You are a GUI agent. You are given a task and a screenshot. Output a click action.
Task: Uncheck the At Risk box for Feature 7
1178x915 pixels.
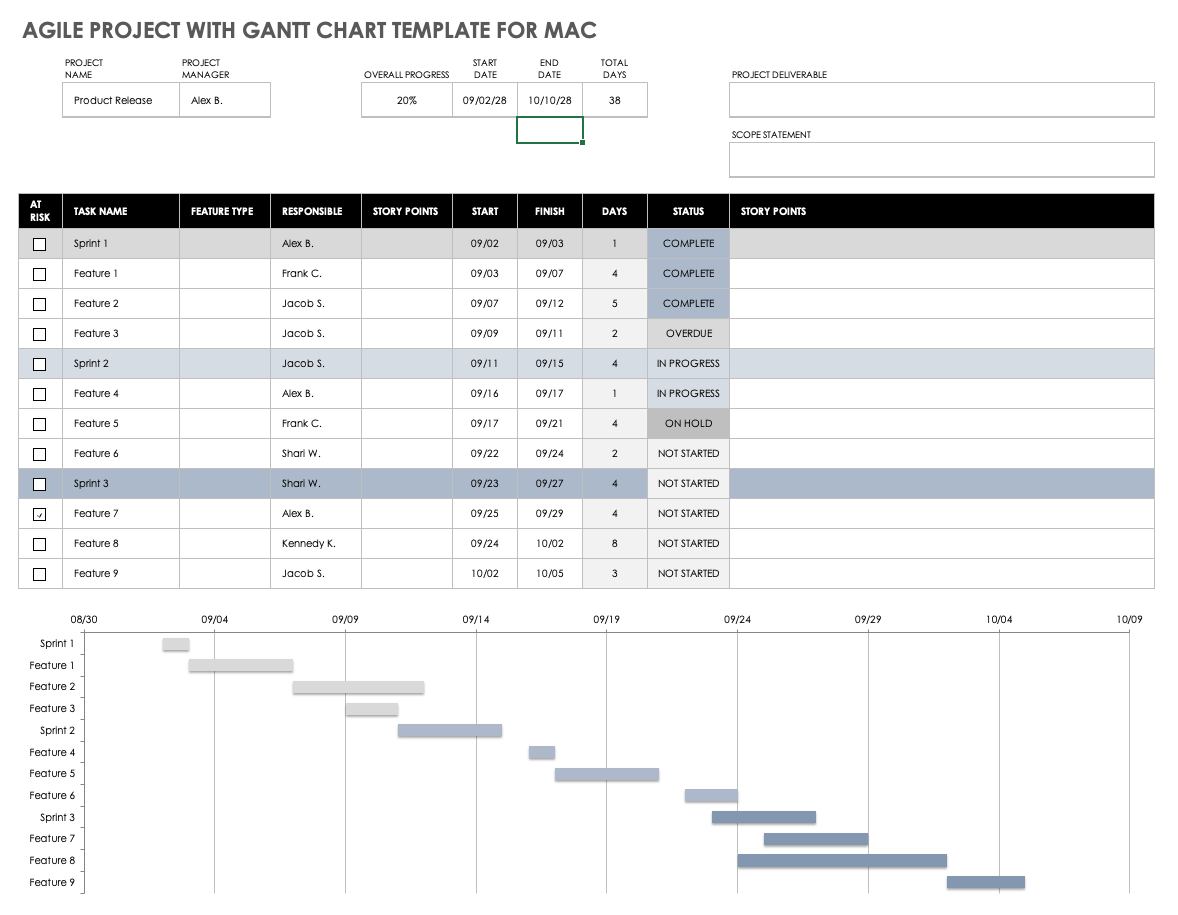40,514
